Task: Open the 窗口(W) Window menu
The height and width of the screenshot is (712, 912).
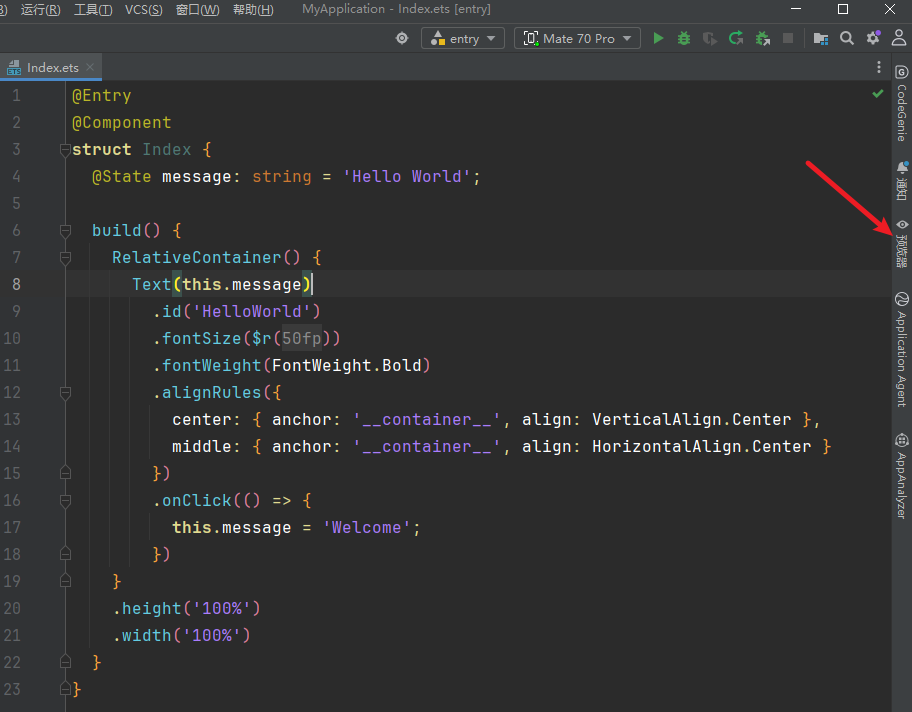Action: pyautogui.click(x=198, y=10)
